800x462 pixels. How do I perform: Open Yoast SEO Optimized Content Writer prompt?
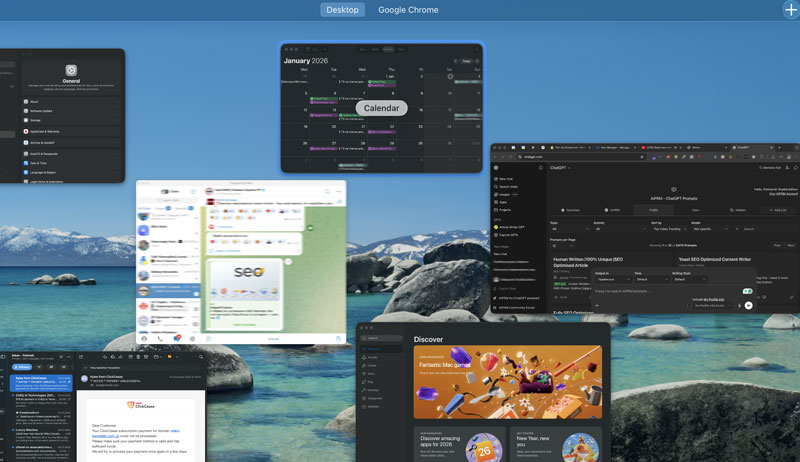click(715, 259)
